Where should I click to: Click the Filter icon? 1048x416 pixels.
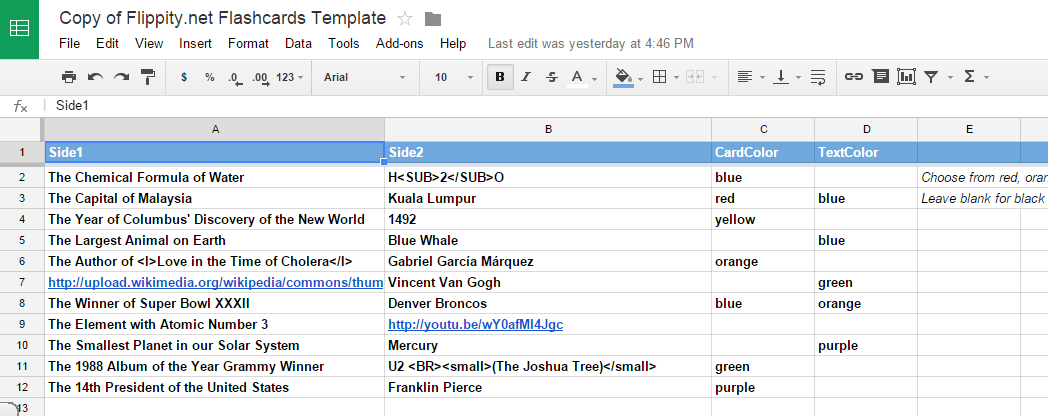tap(930, 77)
